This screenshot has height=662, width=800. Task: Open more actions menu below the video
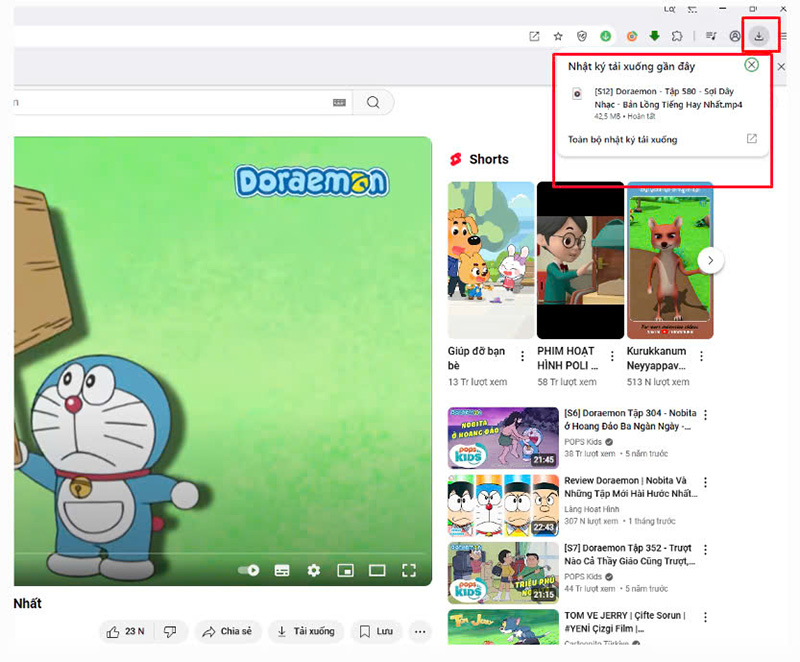tap(421, 631)
